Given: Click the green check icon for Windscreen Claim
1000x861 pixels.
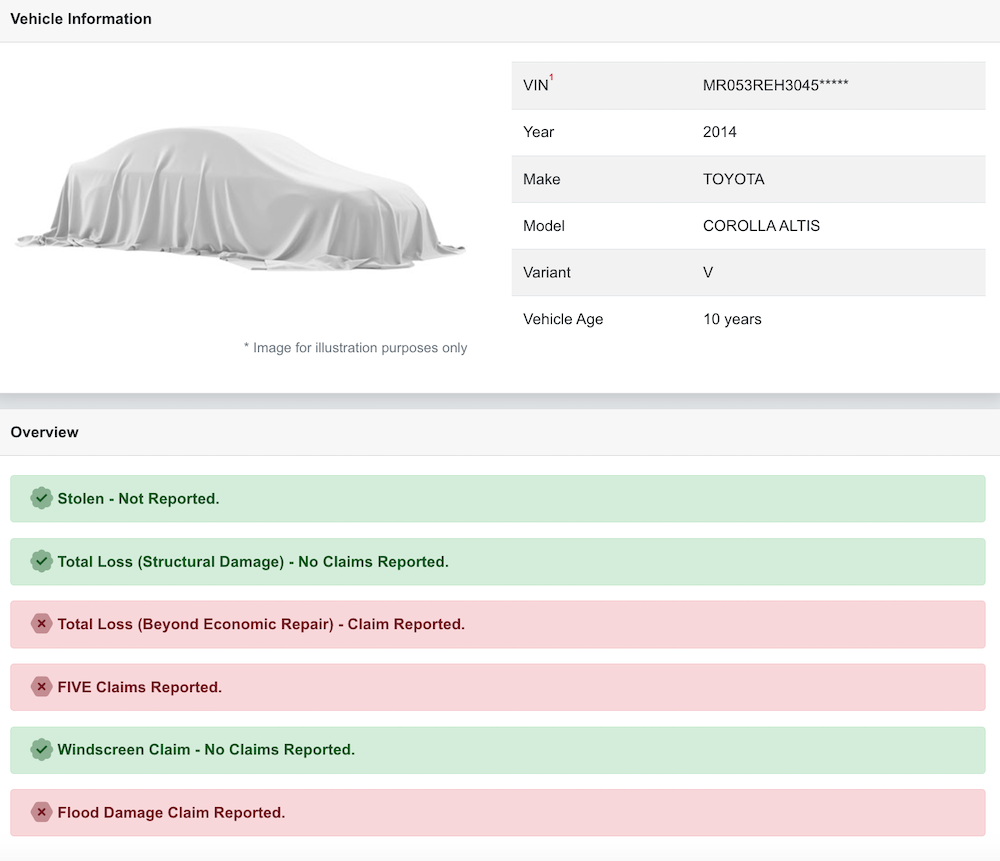Looking at the screenshot, I should point(41,749).
